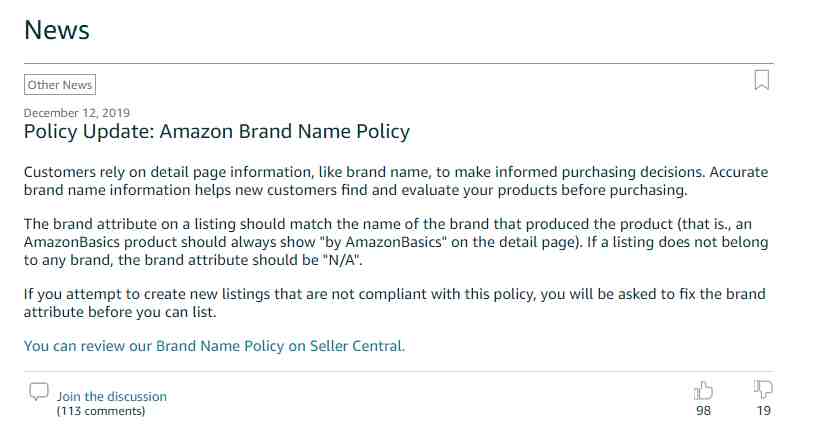815x430 pixels.
Task: Click the (113 comments) text
Action: (101, 411)
